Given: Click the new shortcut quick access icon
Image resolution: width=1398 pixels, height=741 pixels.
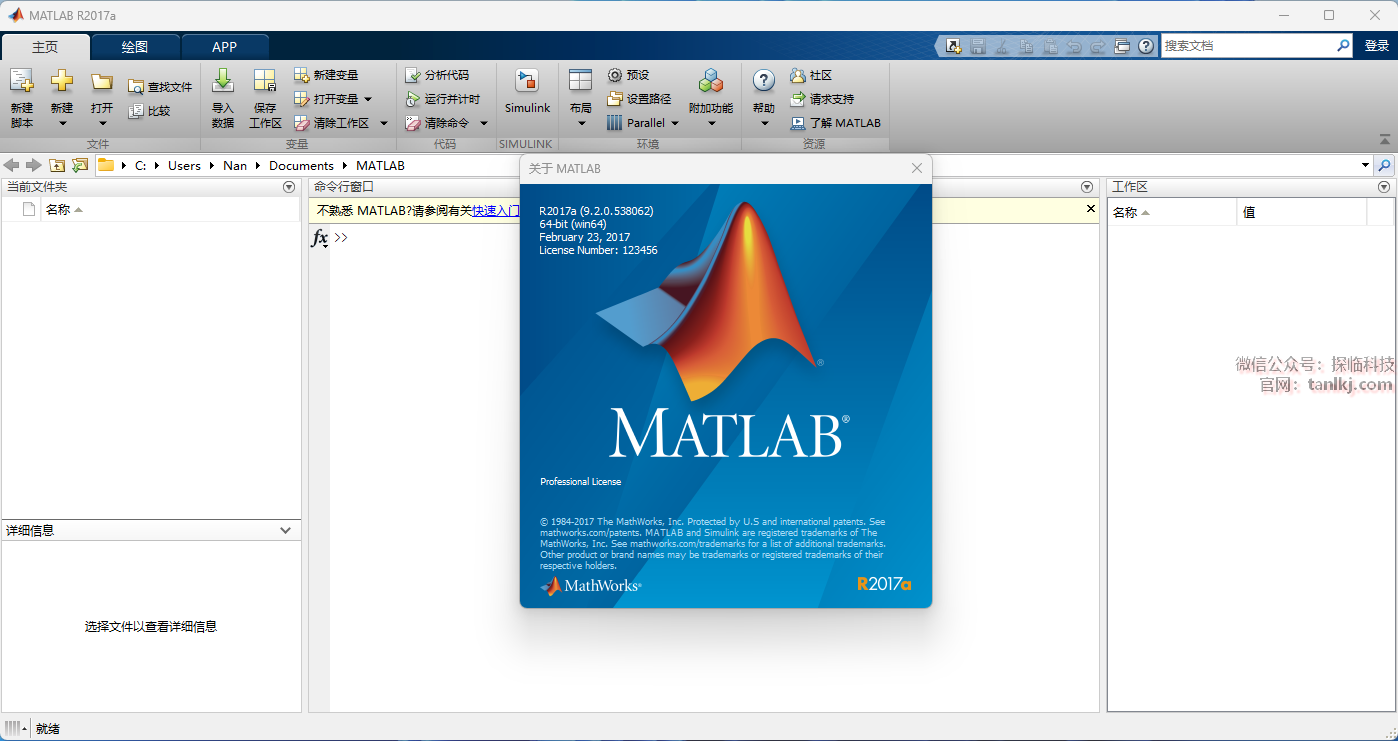Looking at the screenshot, I should coord(954,46).
